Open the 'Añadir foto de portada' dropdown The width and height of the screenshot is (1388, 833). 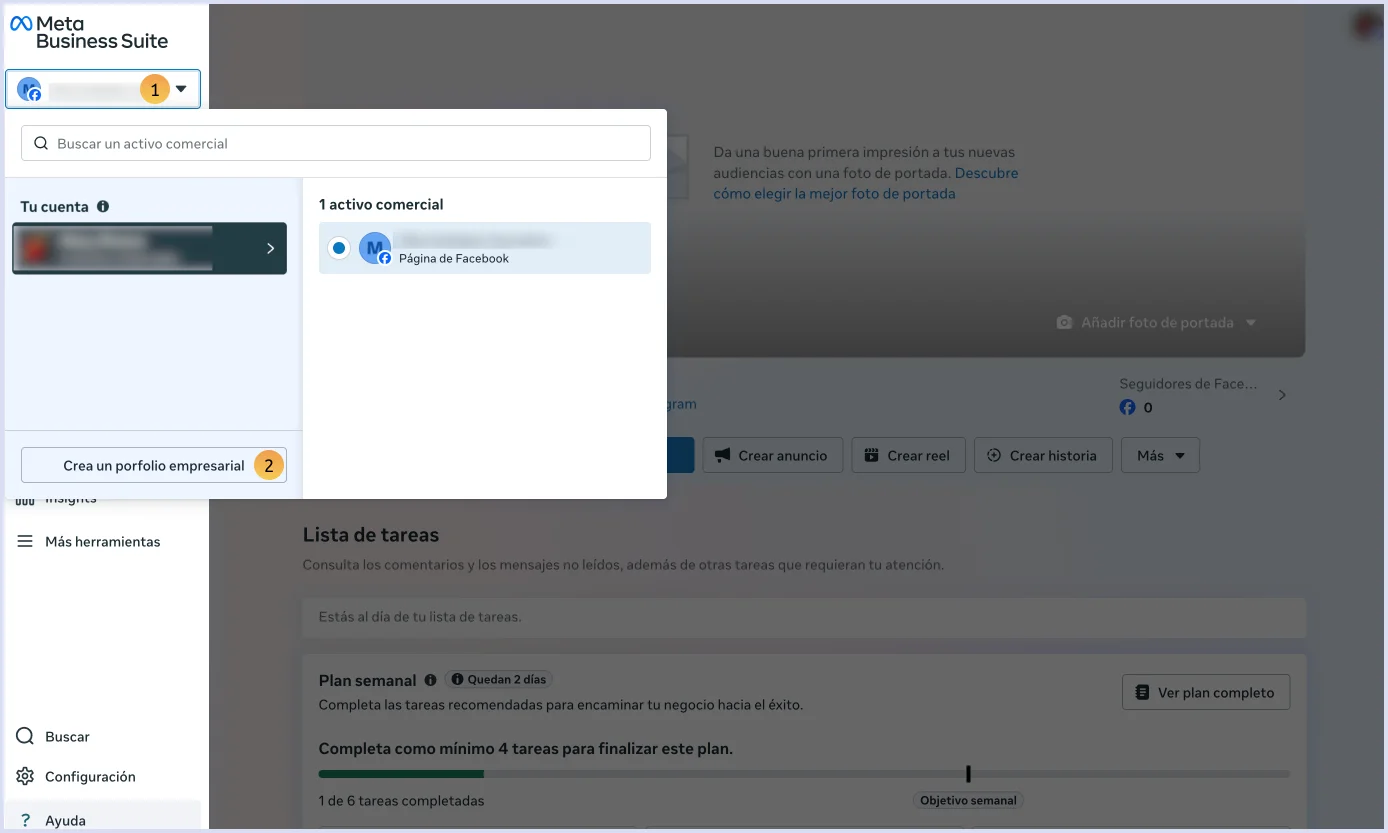pos(1156,323)
